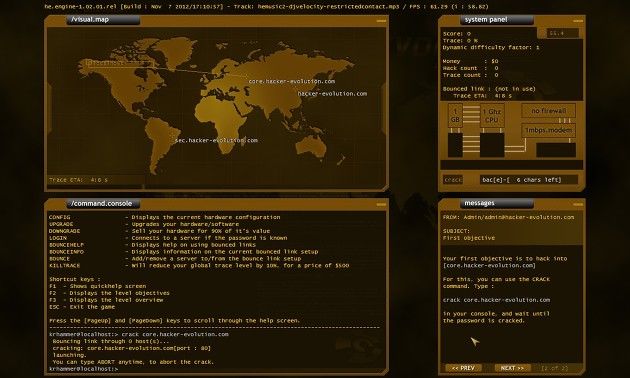630x378 pixels.
Task: Click 'crack core.hacker-evolution.com' in the message
Action: pos(497,300)
